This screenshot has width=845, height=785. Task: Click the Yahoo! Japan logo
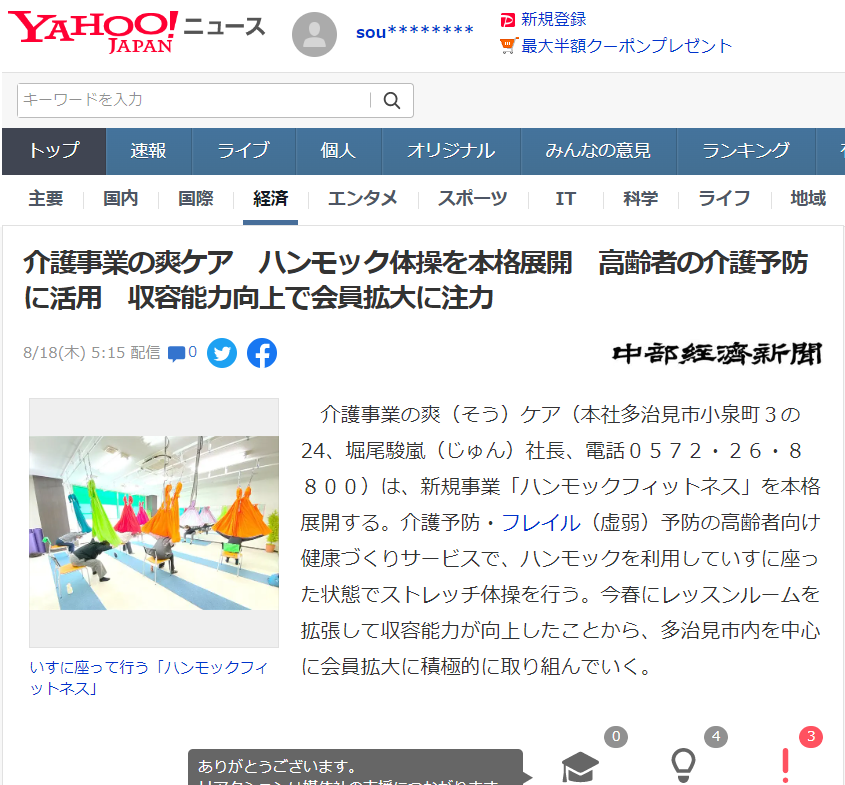pos(95,32)
